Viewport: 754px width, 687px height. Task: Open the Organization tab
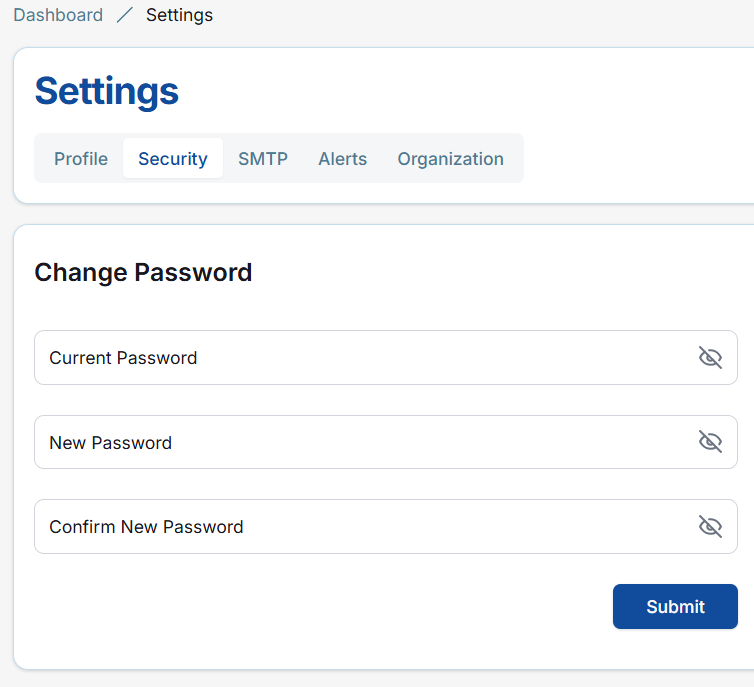[x=450, y=159]
